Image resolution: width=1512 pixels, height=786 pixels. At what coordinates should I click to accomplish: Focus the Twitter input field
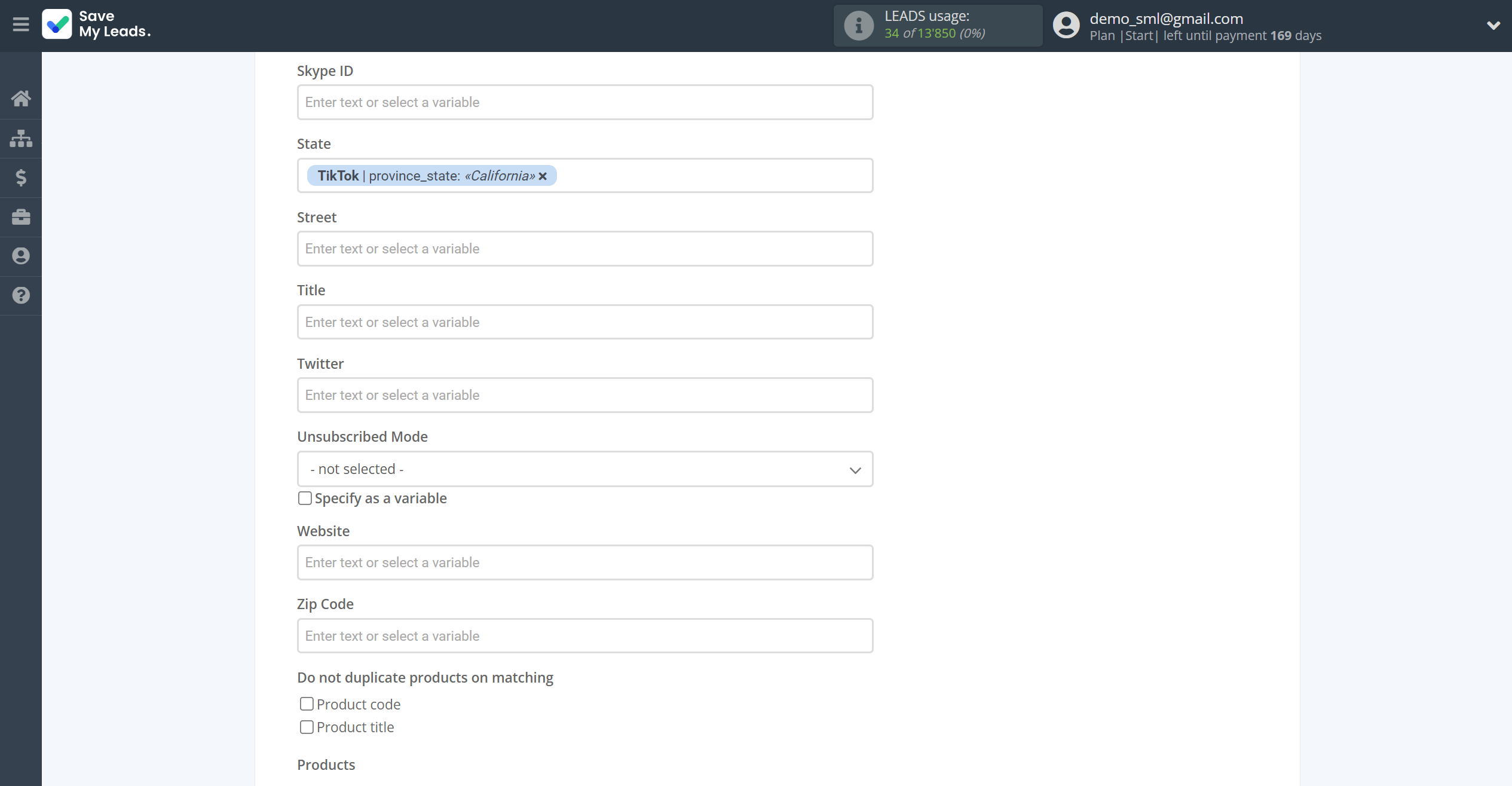coord(585,395)
